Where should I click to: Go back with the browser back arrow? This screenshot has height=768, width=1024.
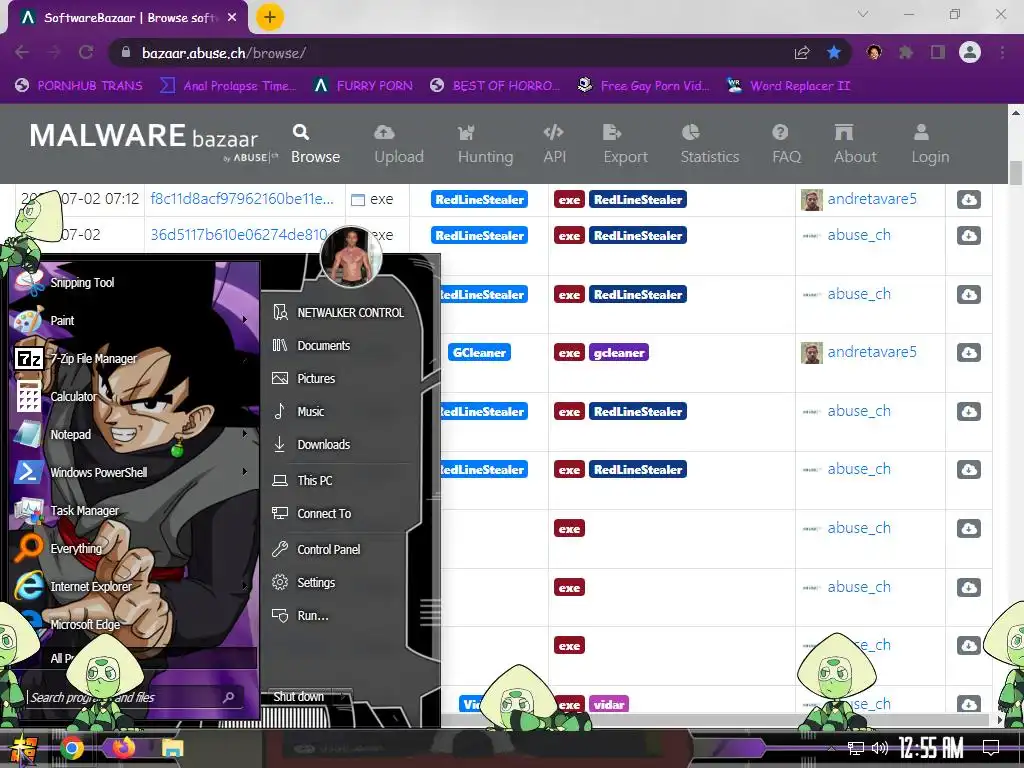point(22,52)
